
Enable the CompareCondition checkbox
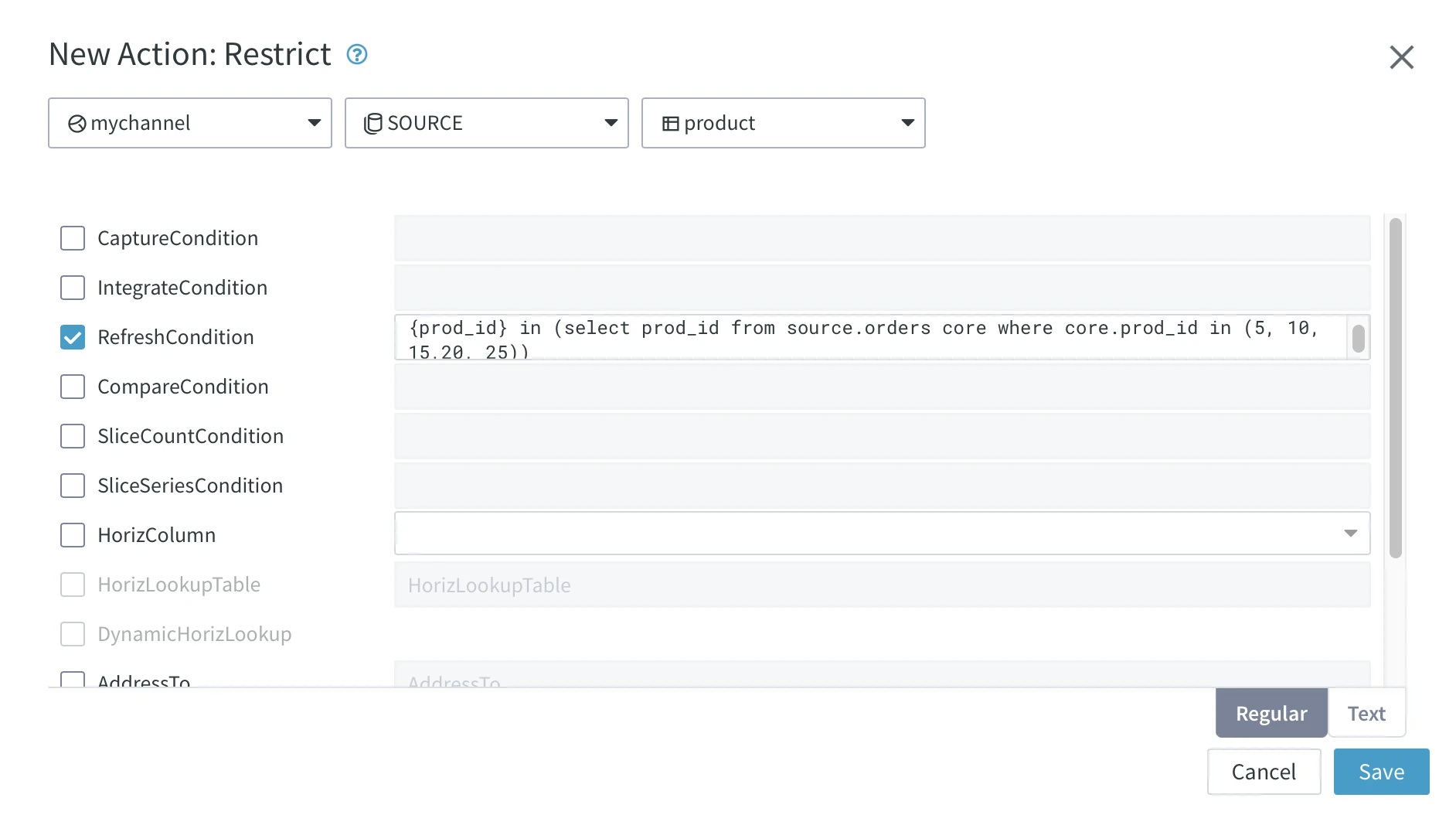[x=72, y=387]
